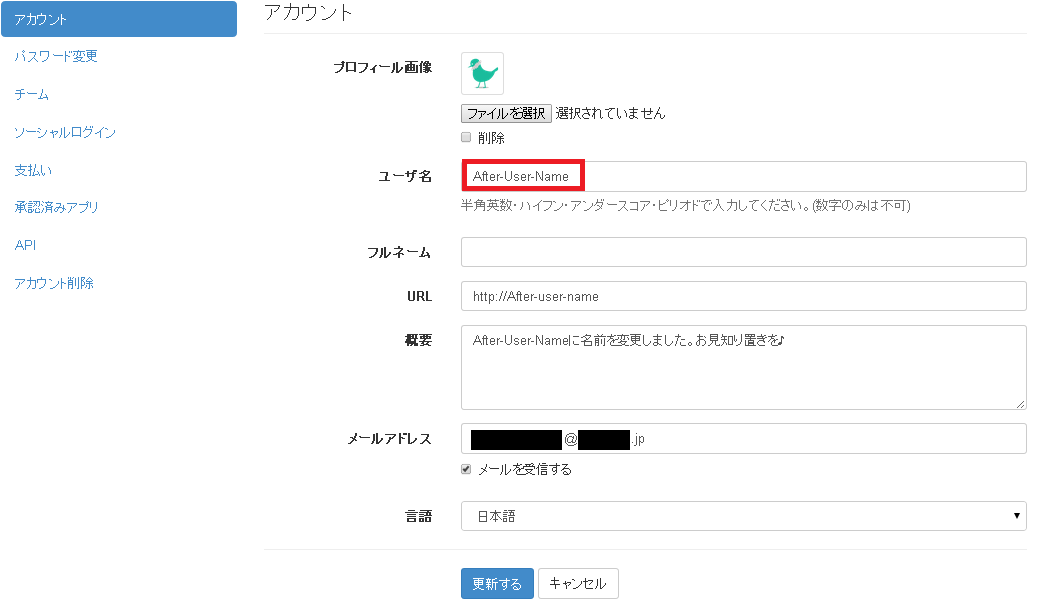Open パスワード変更 in the sidebar
Screen dimensions: 1042x607
(56, 57)
